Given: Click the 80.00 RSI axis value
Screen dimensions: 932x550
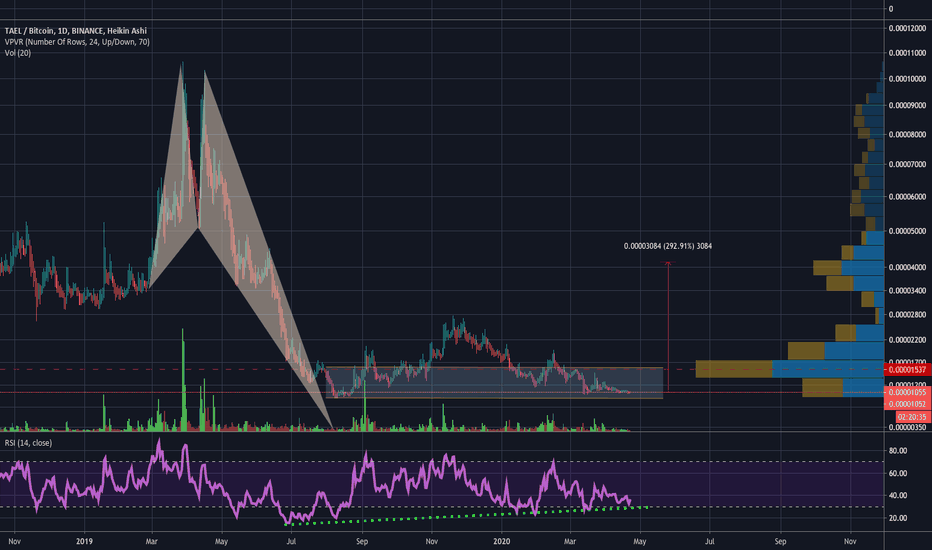Looking at the screenshot, I should coord(898,451).
